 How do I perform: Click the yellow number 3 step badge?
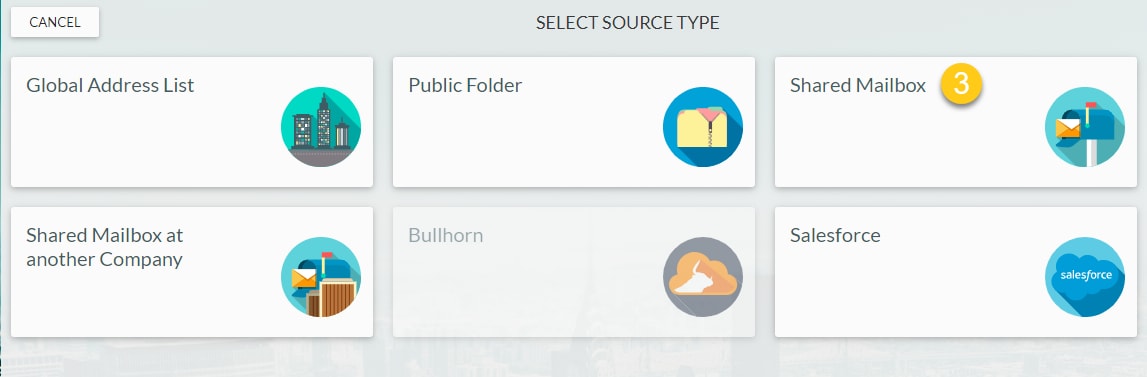point(961,84)
